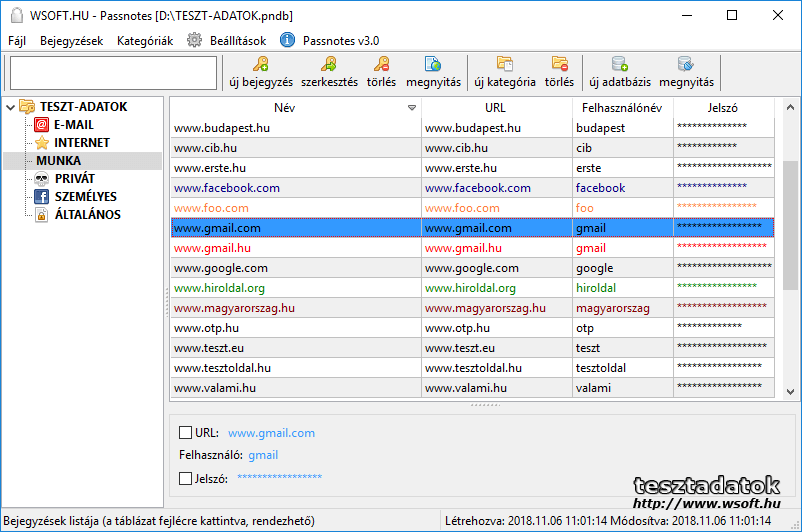Open the Fájl menu
This screenshot has width=802, height=532.
17,40
